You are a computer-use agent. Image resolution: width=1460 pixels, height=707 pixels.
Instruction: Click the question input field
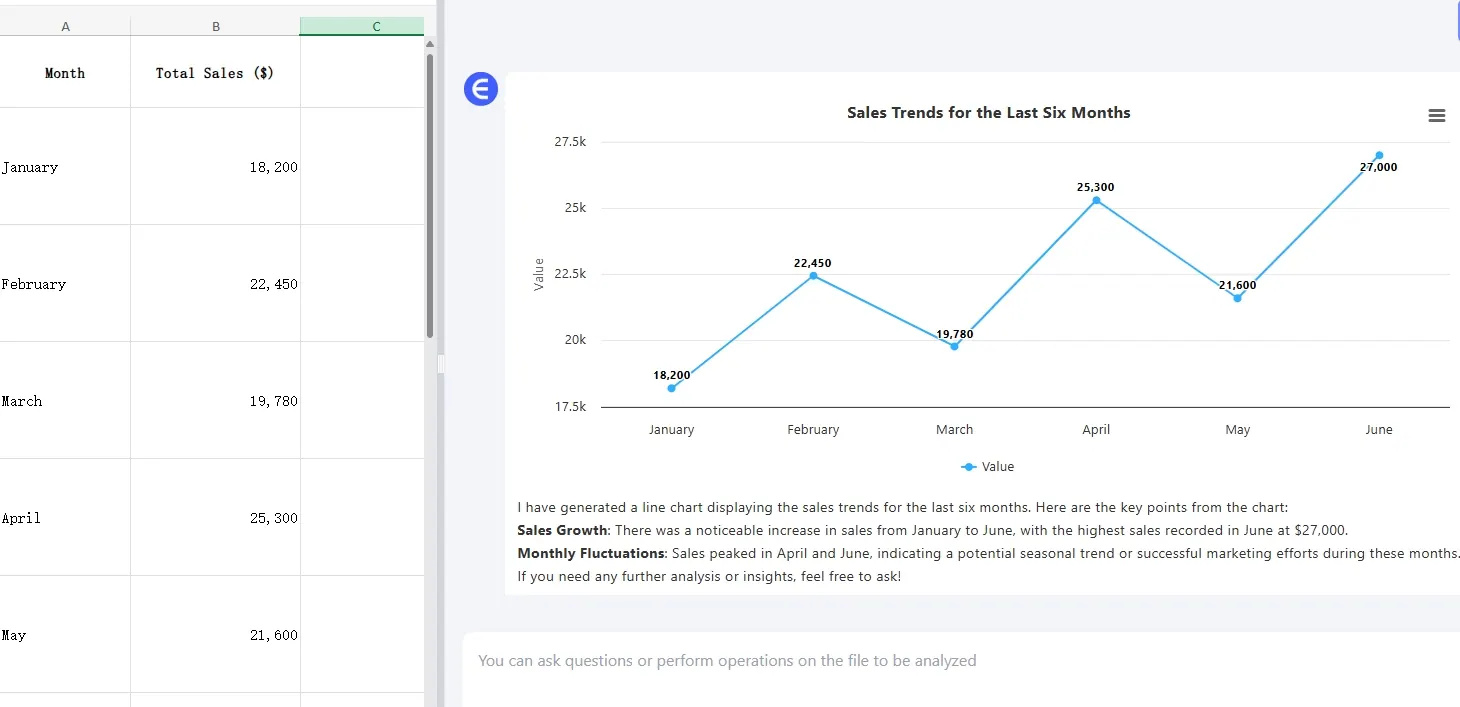click(x=960, y=661)
